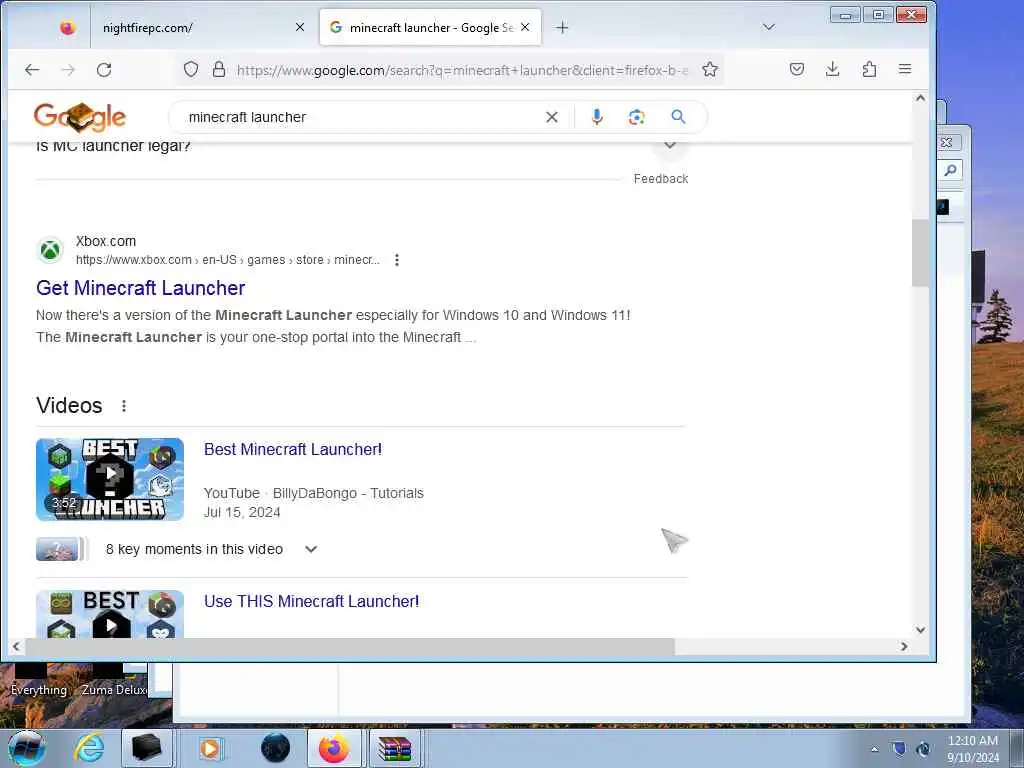Click the vertical scrollbar thumb
This screenshot has height=768, width=1024.
(x=920, y=253)
